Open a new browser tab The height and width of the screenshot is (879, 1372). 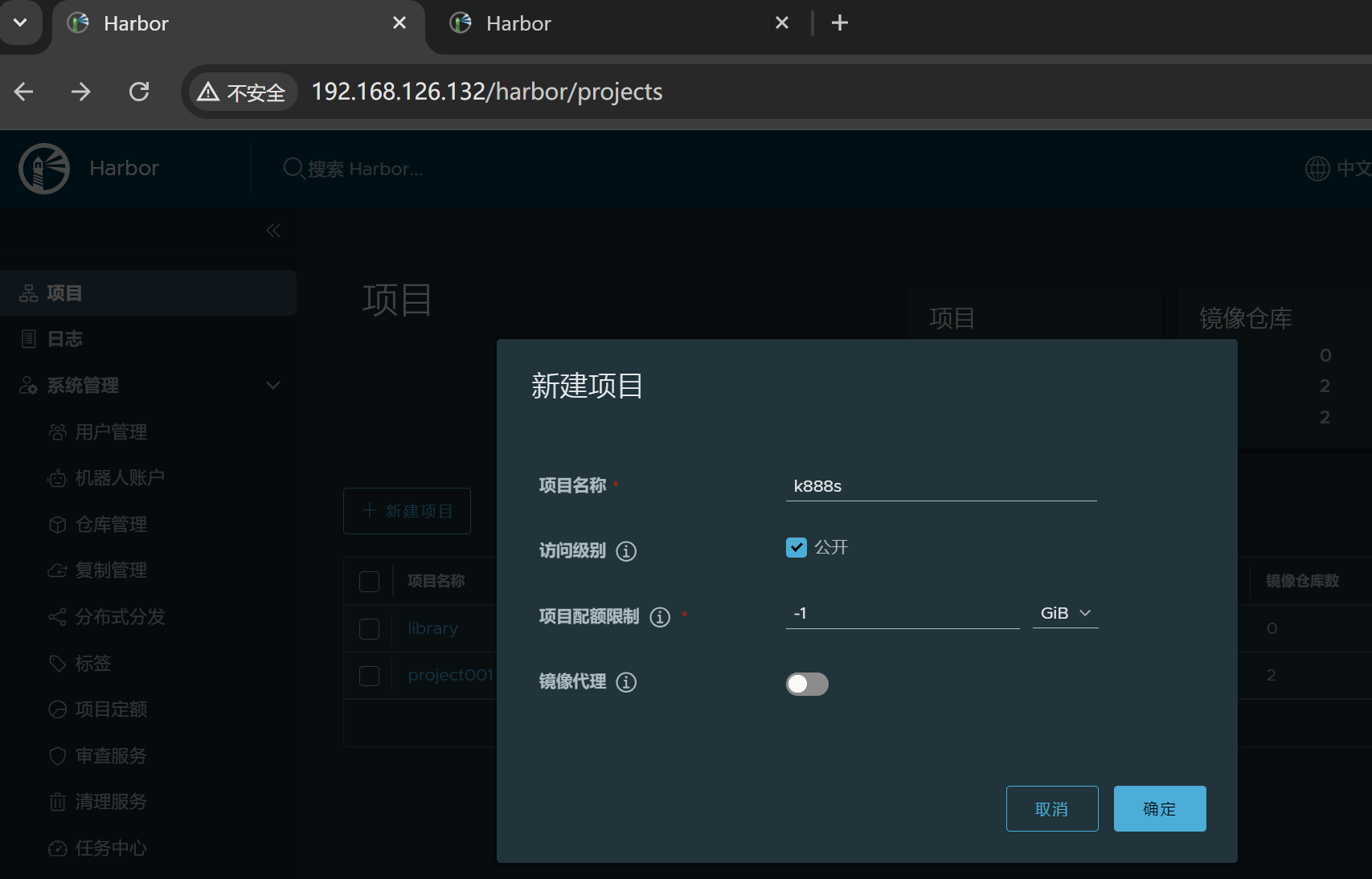pyautogui.click(x=839, y=23)
